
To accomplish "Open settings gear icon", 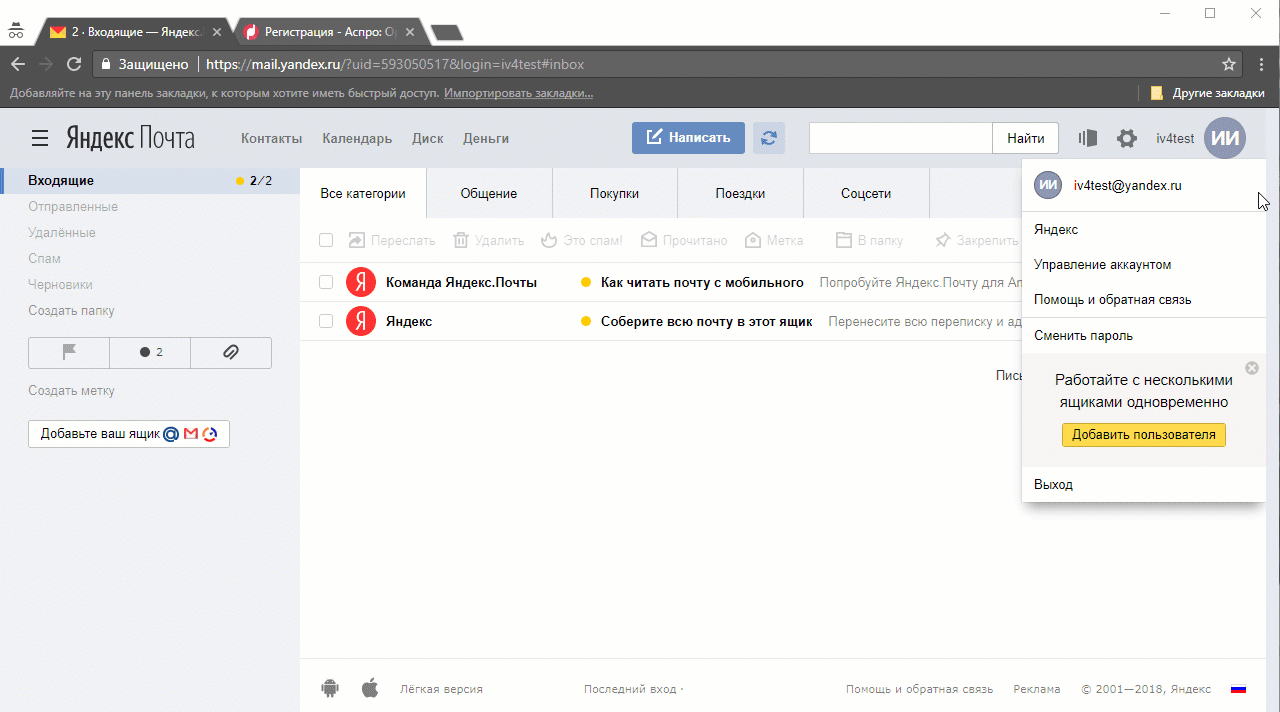I will [x=1126, y=139].
